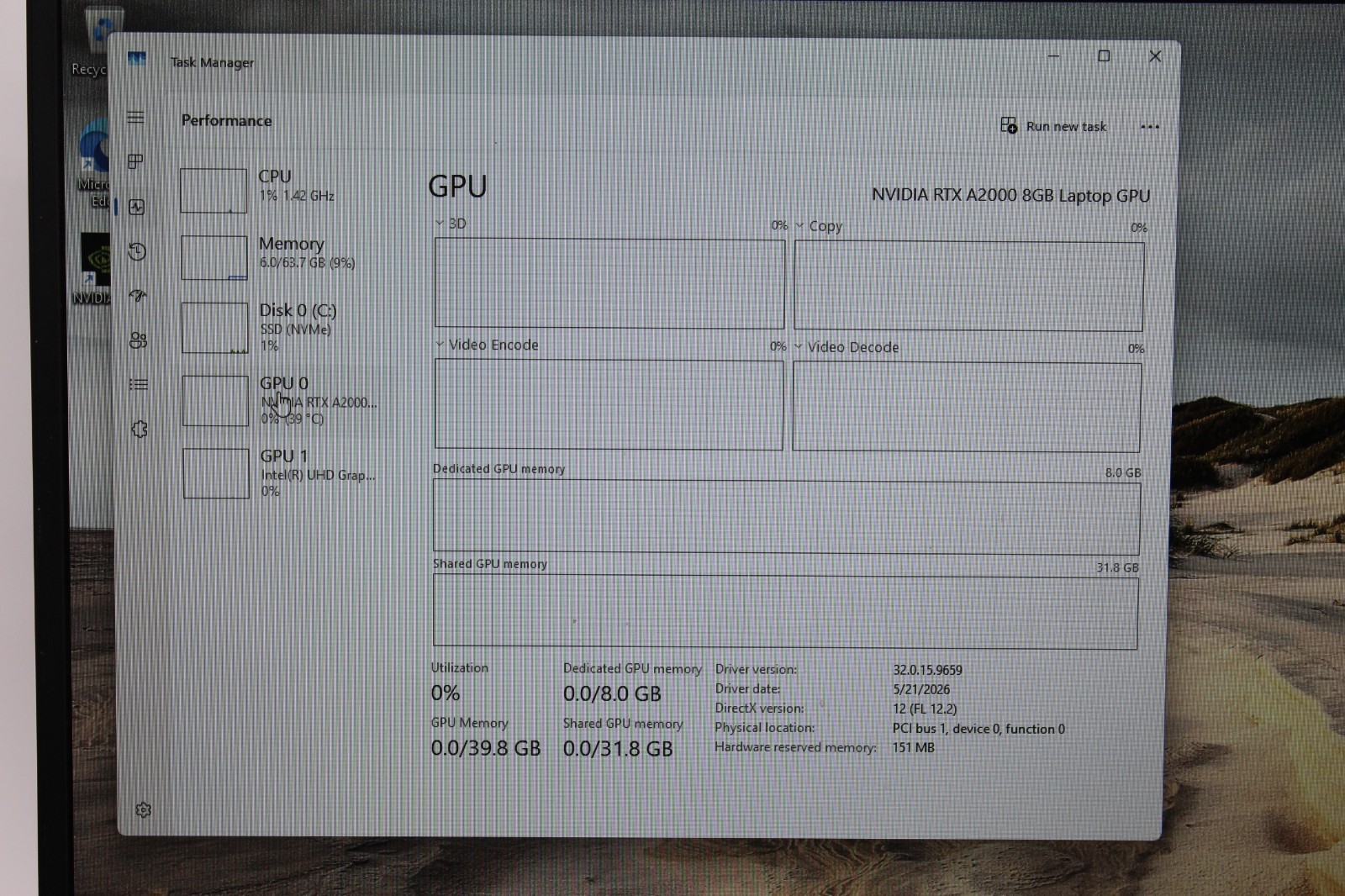Viewport: 1345px width, 896px height.
Task: Click the Disk 0 mini graph thumbnail
Action: tap(215, 328)
